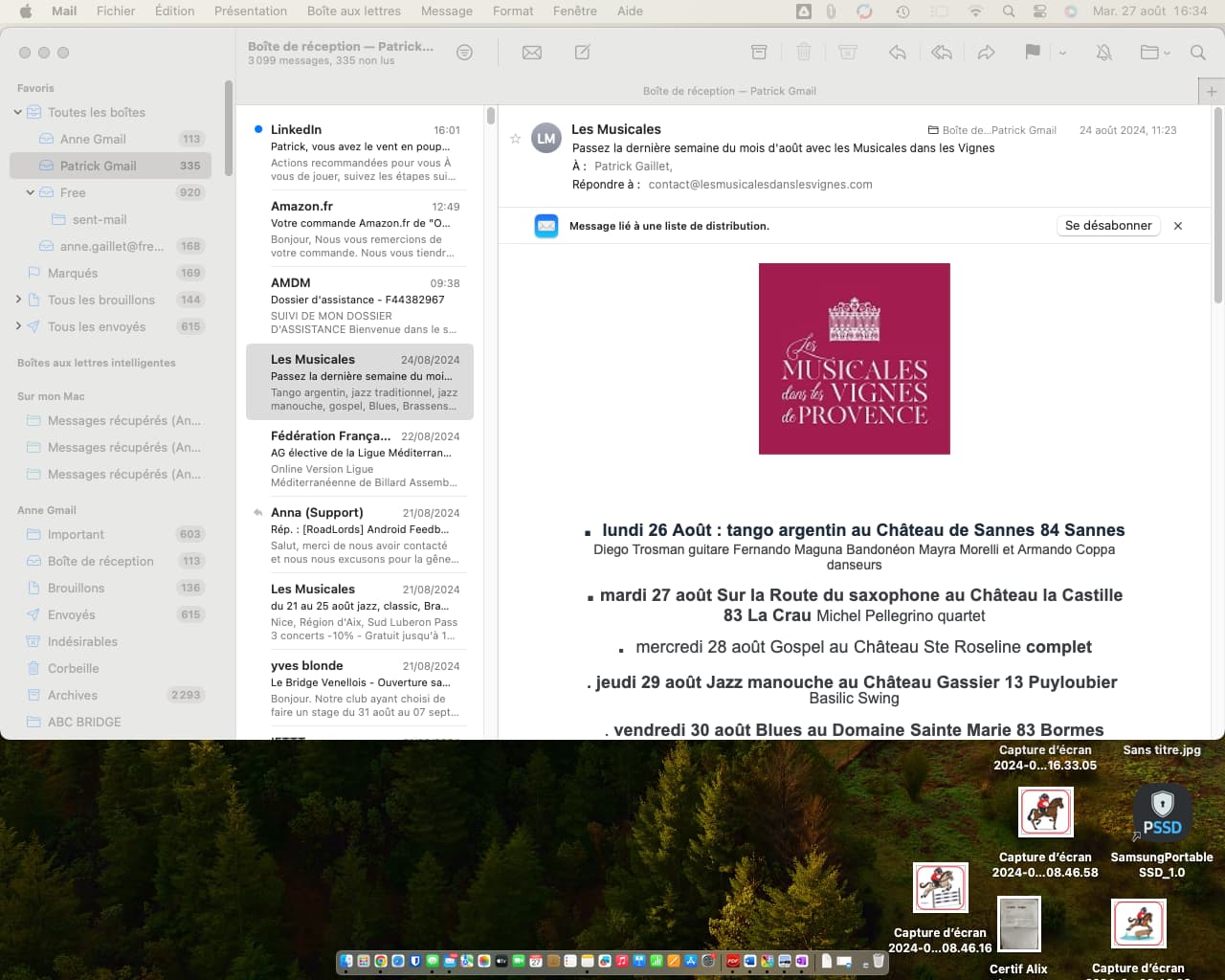Expand the Tous les brouillons group
Viewport: 1225px width, 980px height.
tap(18, 300)
